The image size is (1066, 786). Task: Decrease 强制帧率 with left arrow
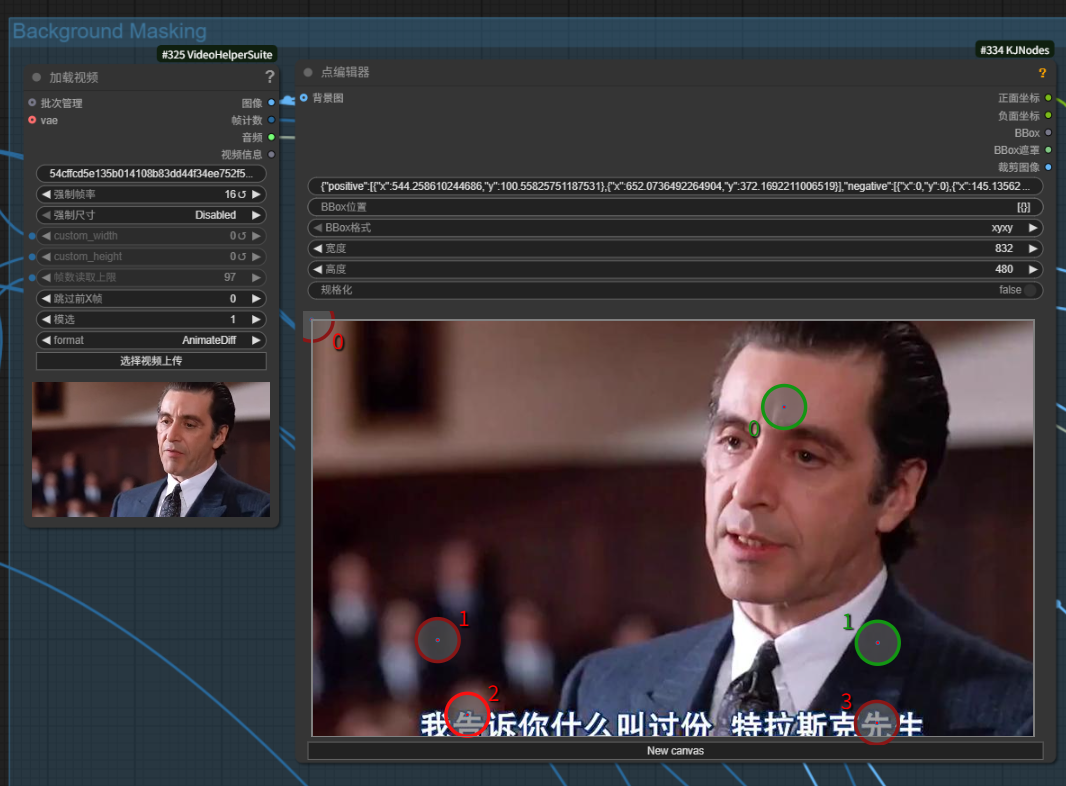[x=46, y=194]
